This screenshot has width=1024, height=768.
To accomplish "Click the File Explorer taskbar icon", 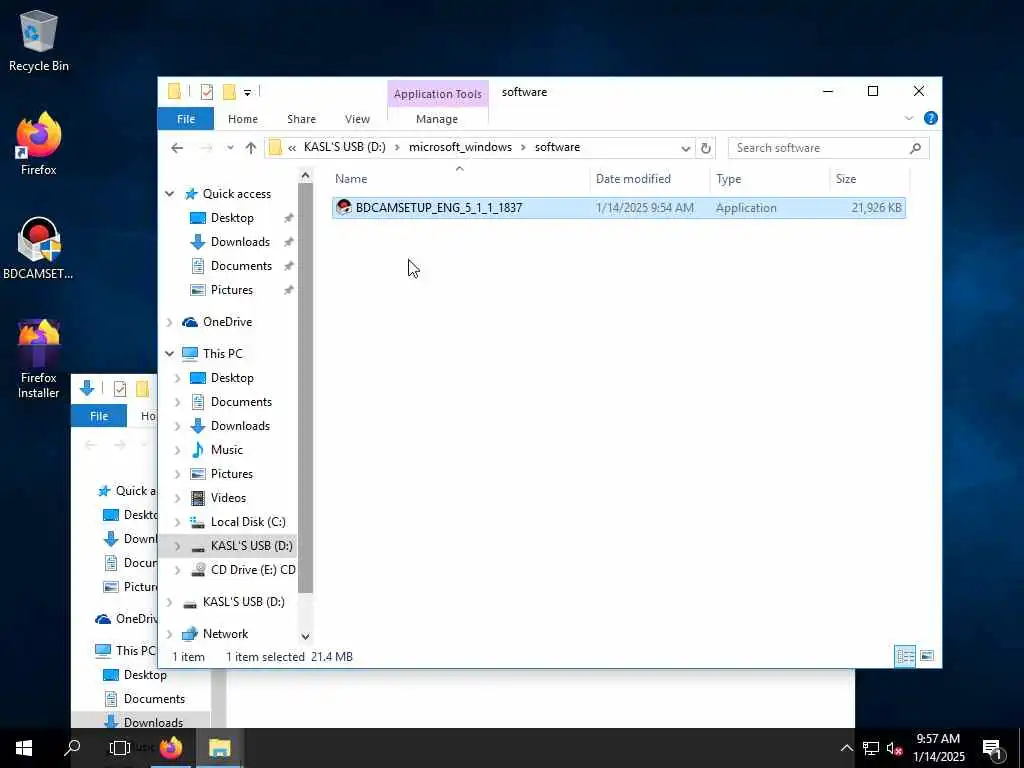I will click(x=219, y=748).
